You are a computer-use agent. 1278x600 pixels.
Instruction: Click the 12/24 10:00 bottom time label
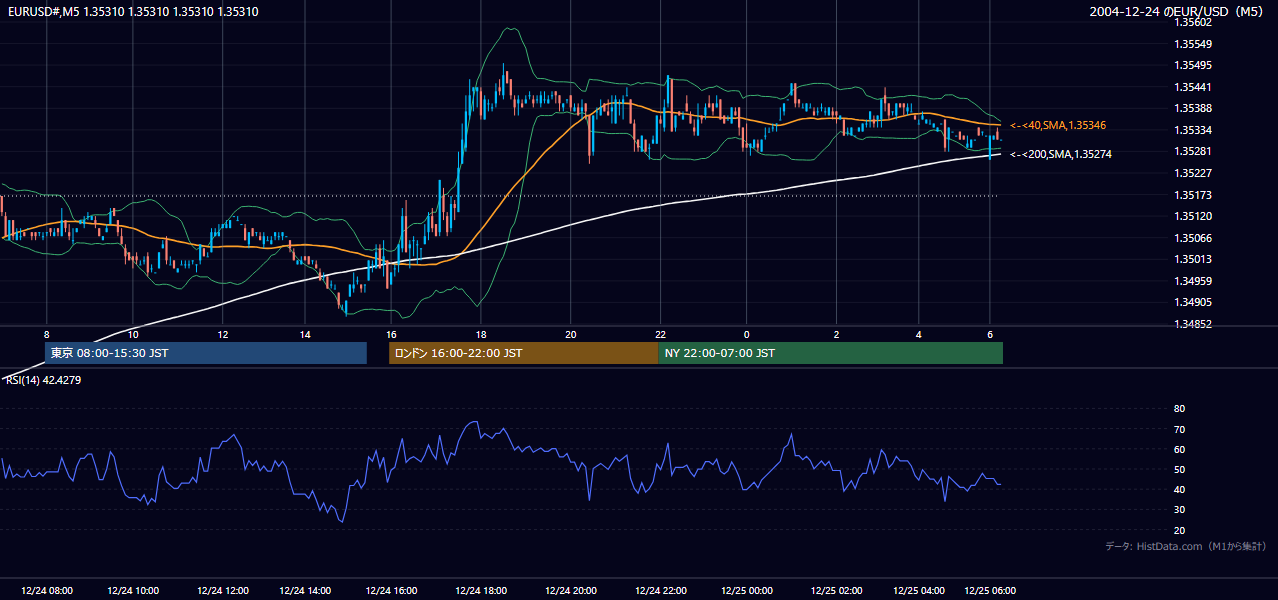click(135, 590)
